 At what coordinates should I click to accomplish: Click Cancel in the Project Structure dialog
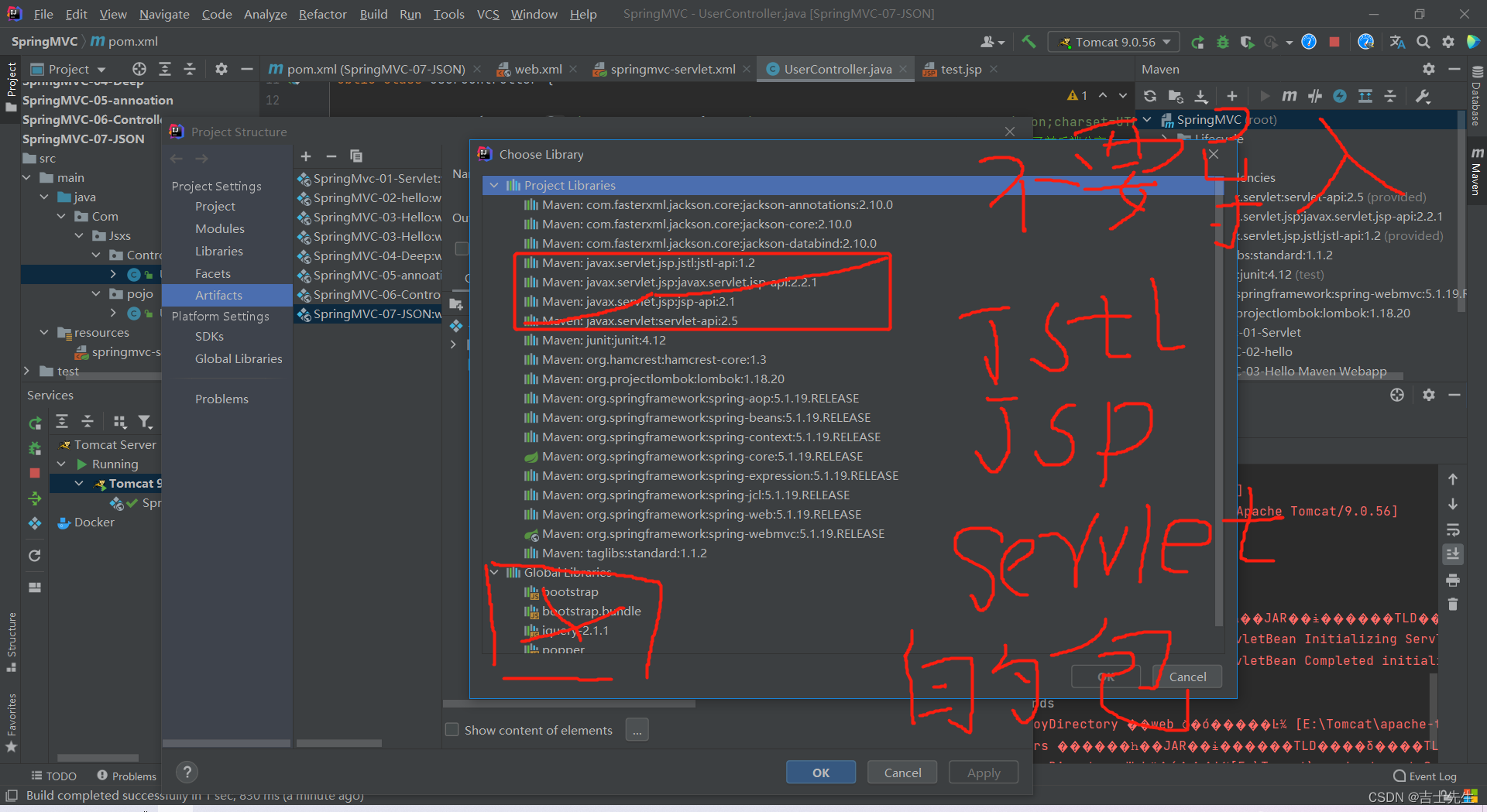[903, 773]
